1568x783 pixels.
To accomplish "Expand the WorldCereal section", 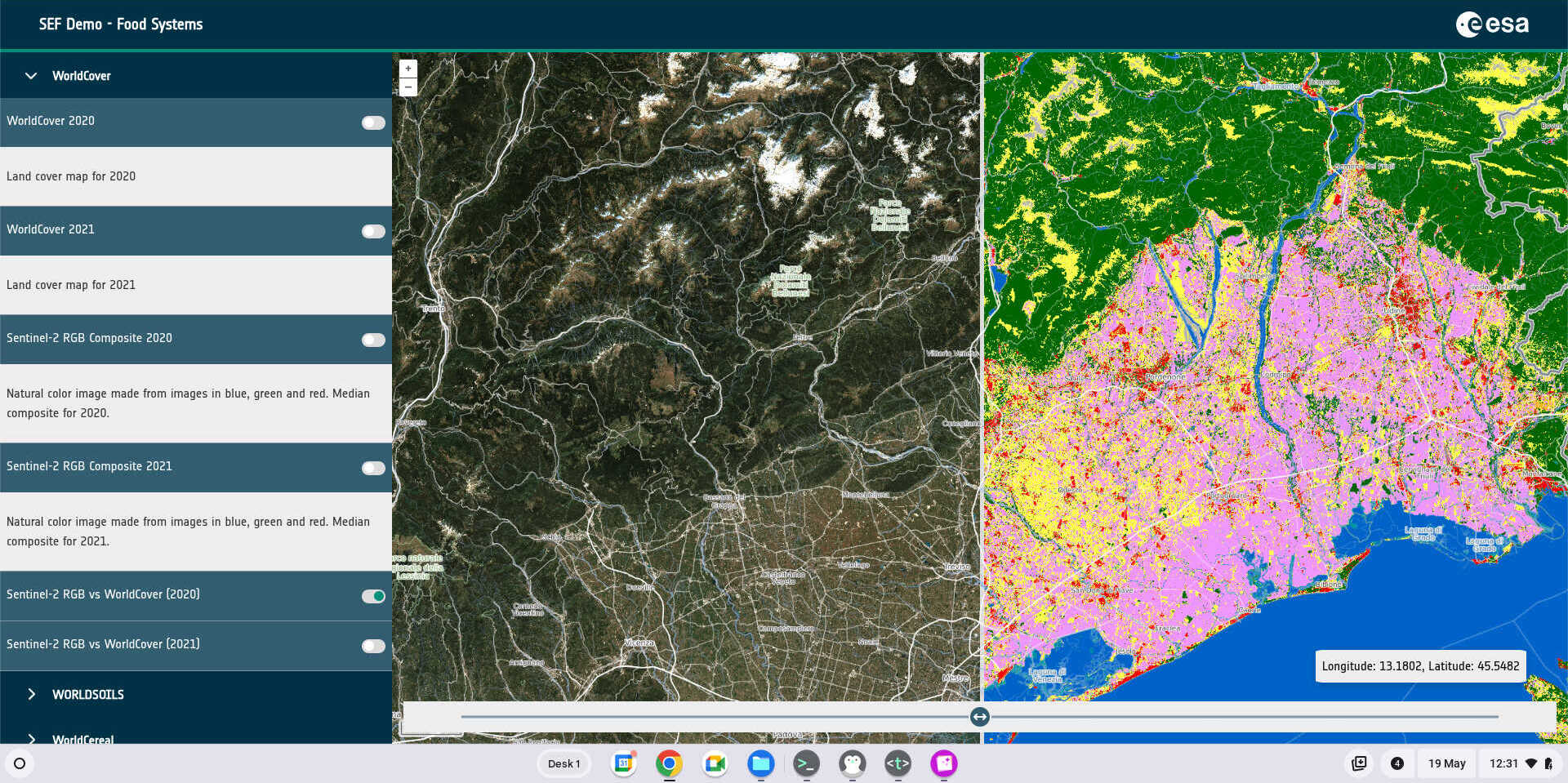I will pos(31,737).
